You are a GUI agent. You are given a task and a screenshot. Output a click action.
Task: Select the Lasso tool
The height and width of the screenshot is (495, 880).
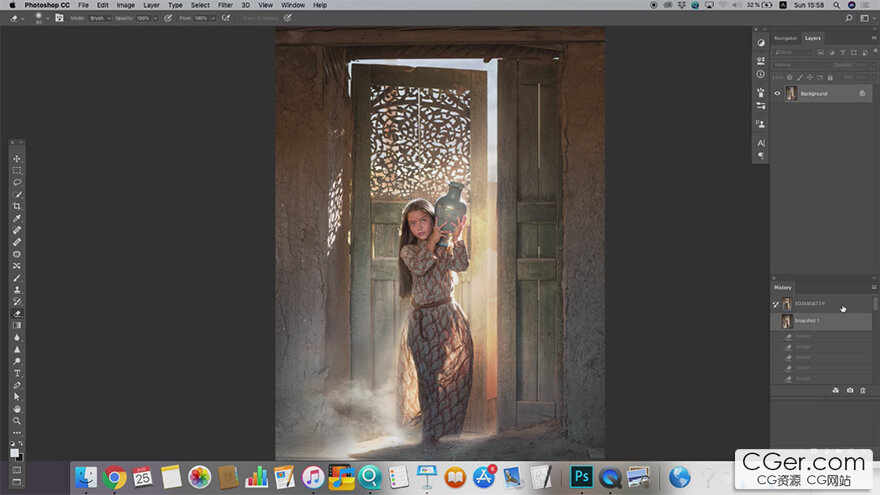point(17,182)
